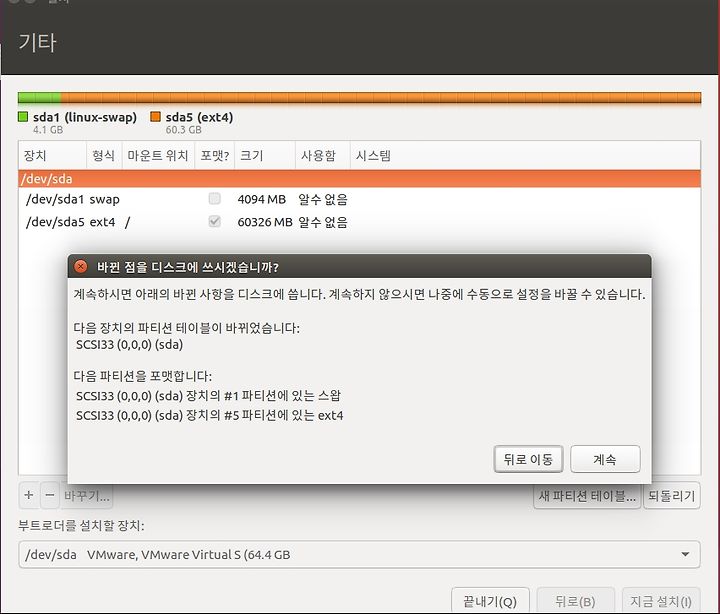Select the /dev/sda5 ext4 row
The width and height of the screenshot is (720, 614).
360,222
